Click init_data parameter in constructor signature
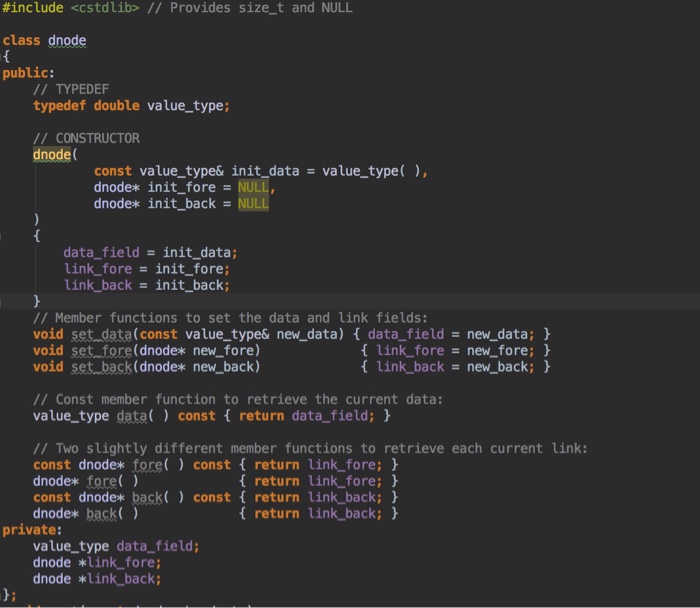Screen dimensions: 700x608 click(x=265, y=171)
